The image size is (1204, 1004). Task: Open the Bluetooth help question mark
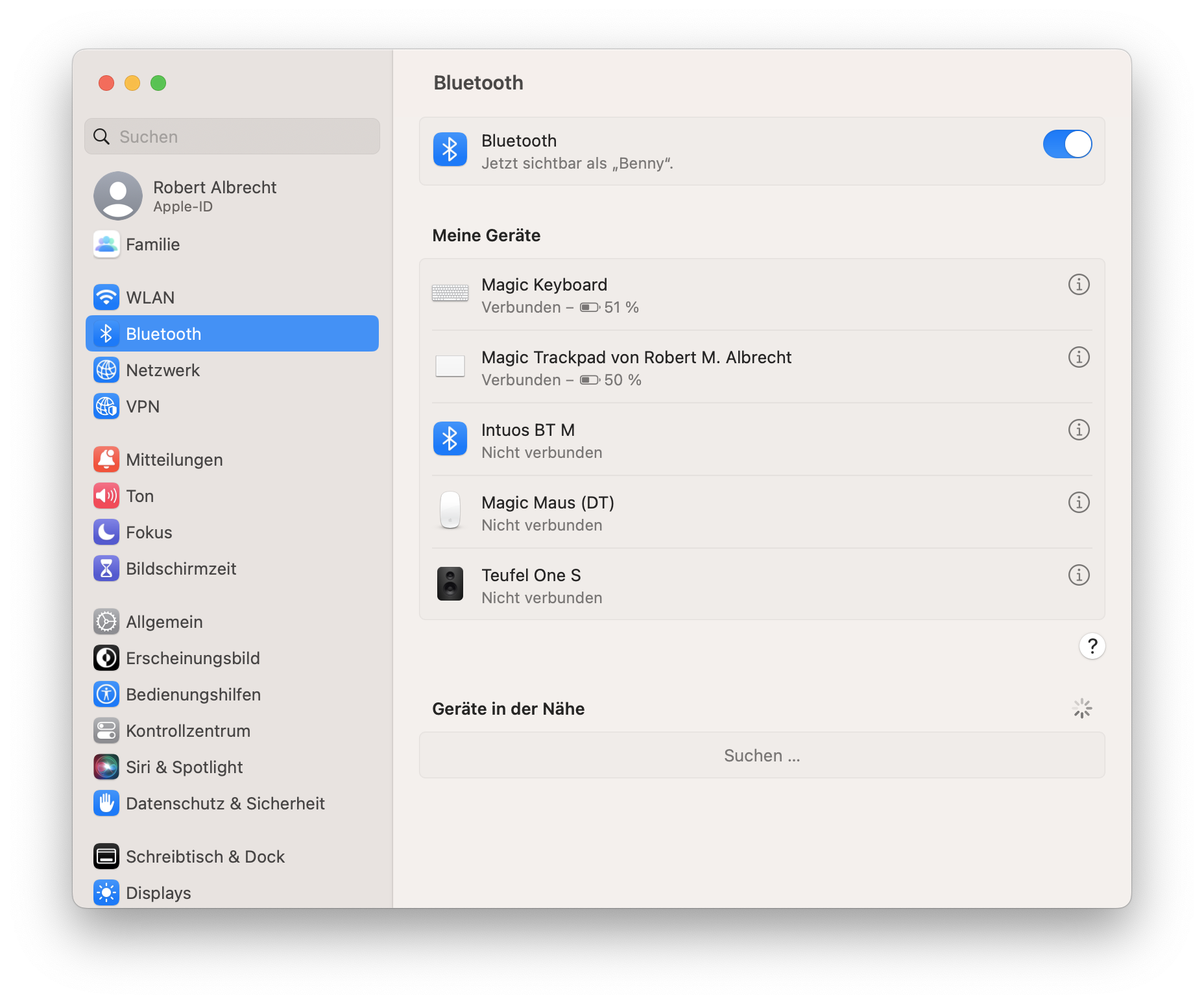(1092, 646)
